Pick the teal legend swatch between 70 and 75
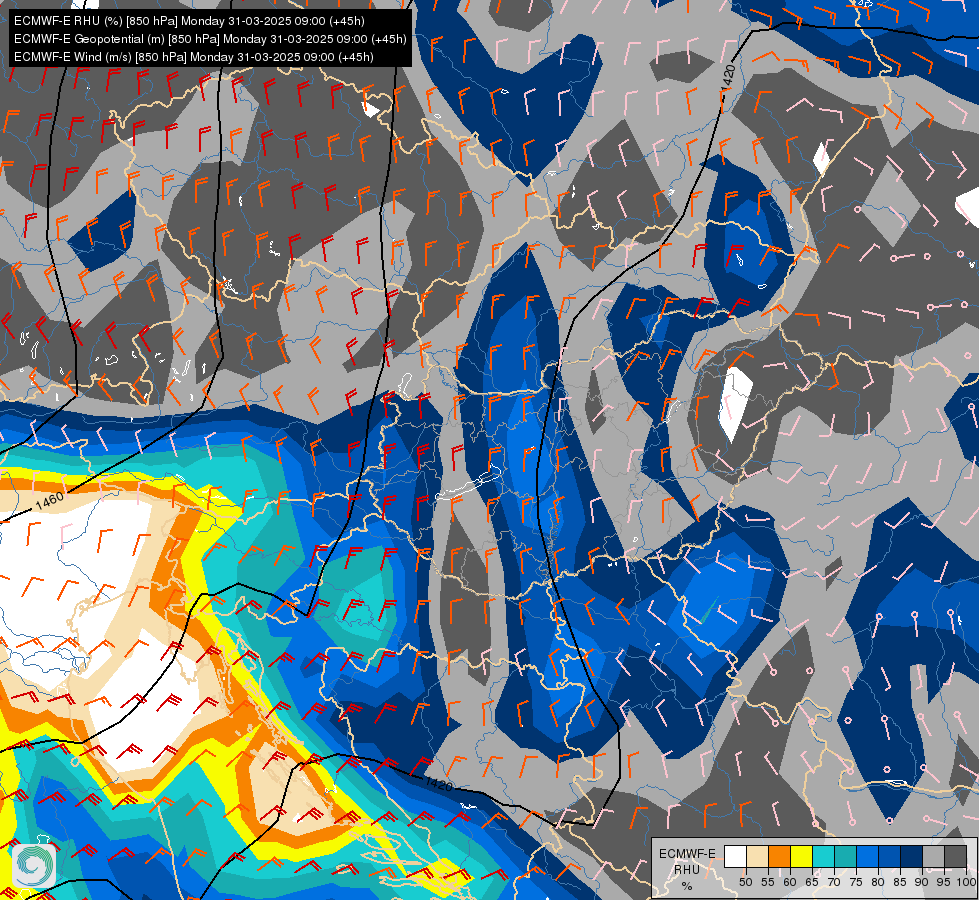979x900 pixels. click(x=845, y=856)
